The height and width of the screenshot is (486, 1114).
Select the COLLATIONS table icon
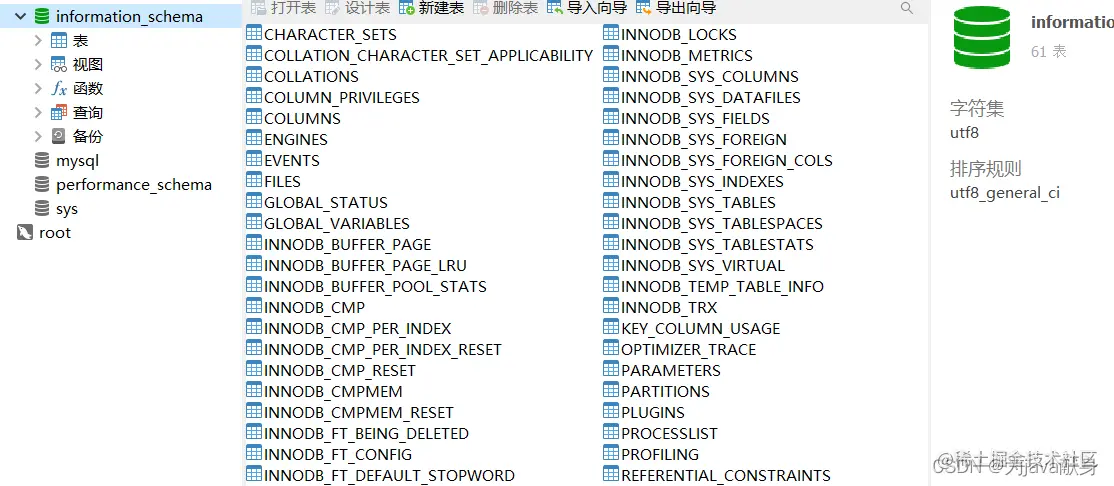[x=254, y=76]
